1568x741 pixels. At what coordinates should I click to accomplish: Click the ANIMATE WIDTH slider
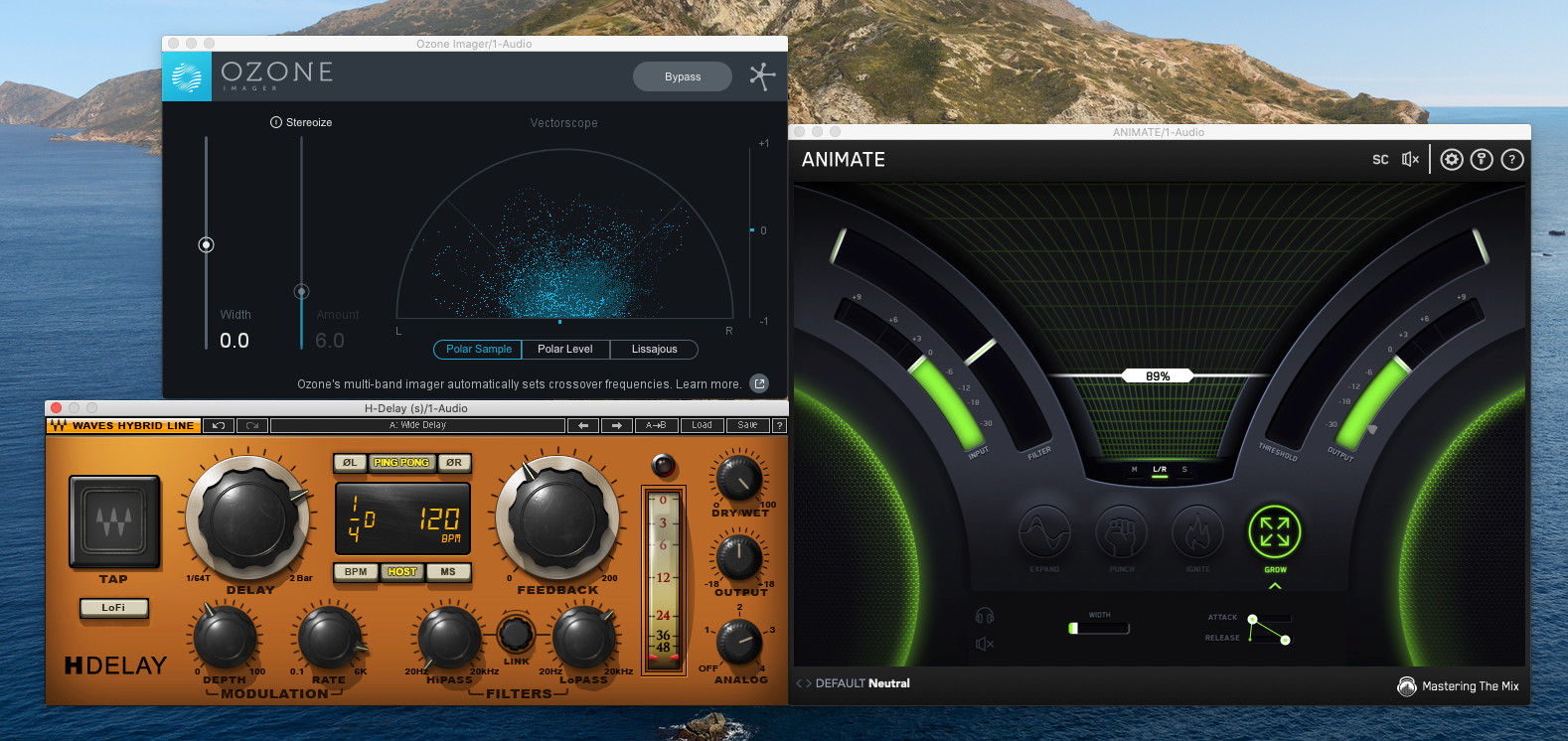(x=1099, y=628)
